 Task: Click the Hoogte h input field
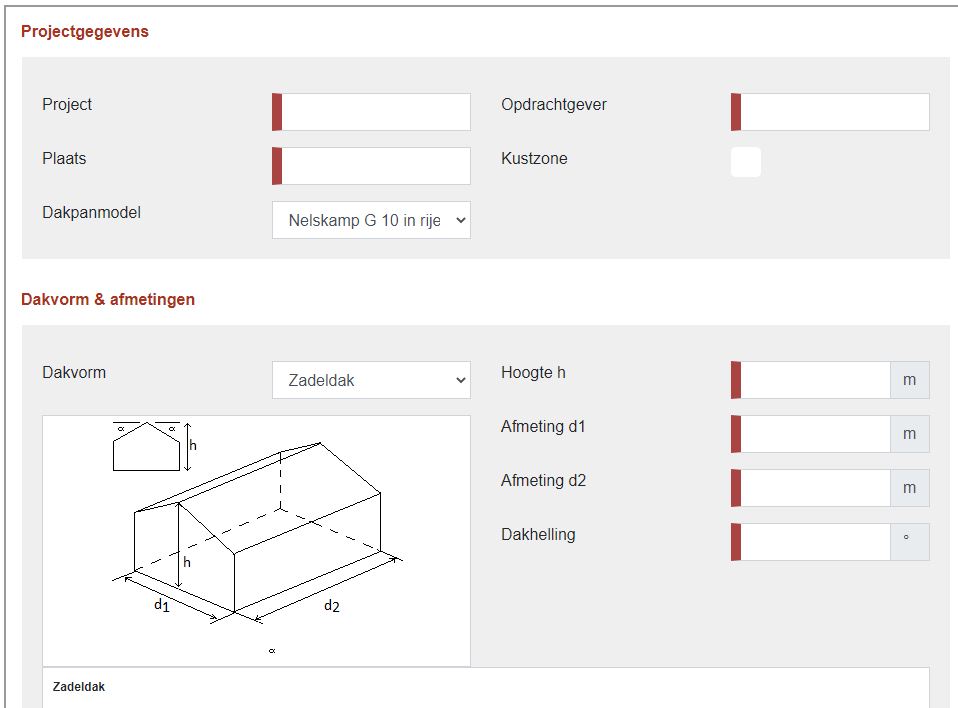tap(814, 380)
